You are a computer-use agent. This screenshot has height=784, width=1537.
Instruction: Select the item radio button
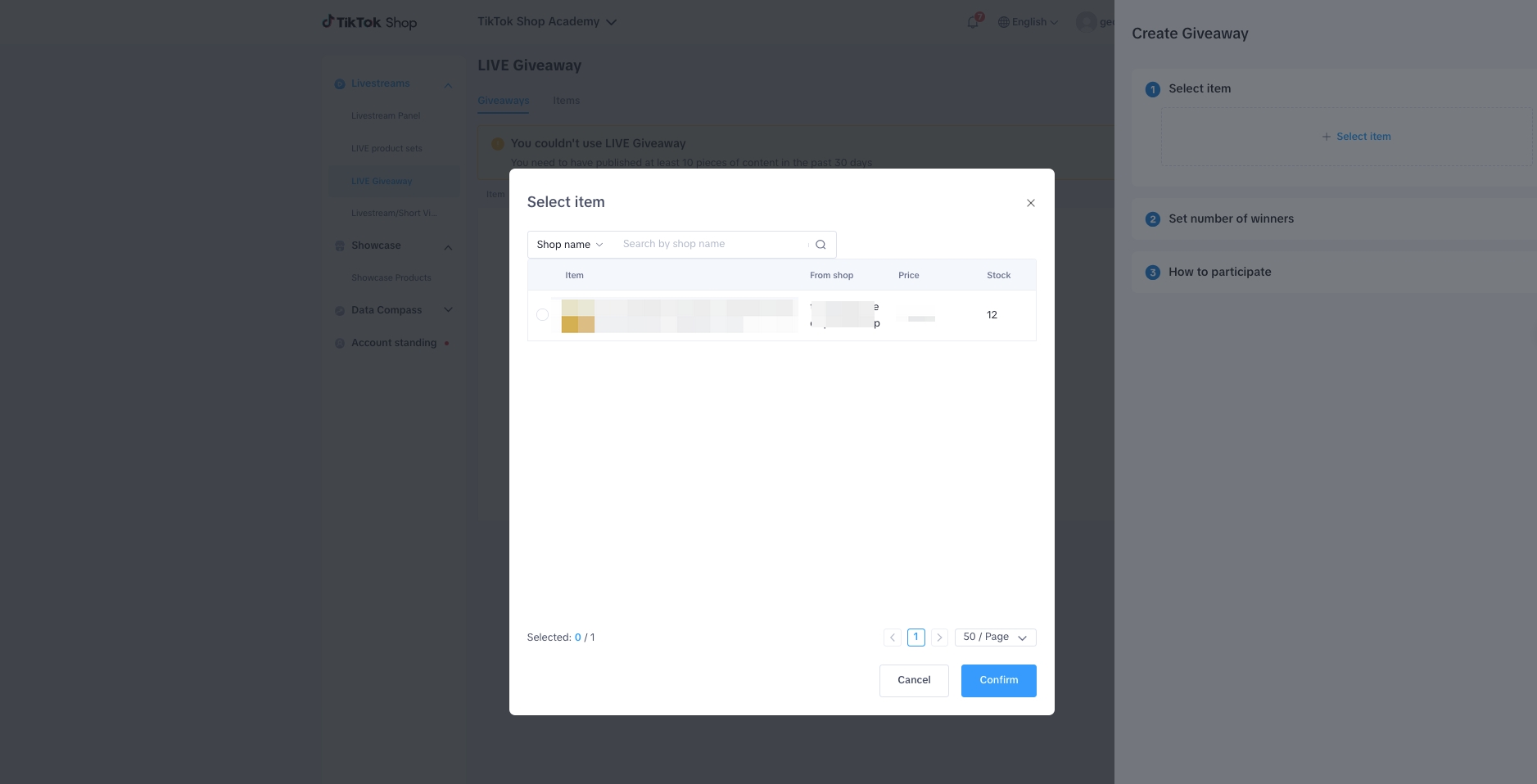(x=542, y=315)
